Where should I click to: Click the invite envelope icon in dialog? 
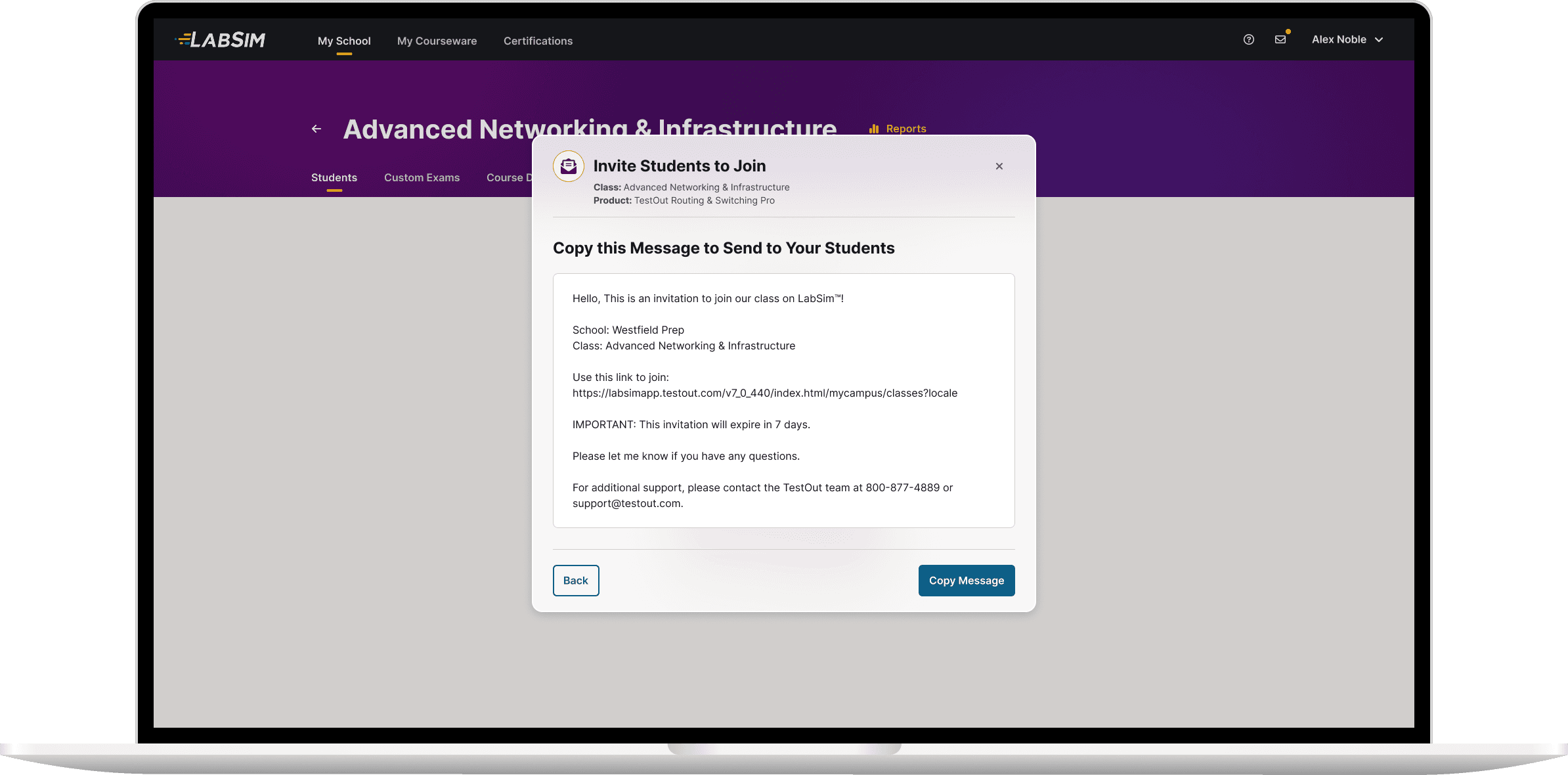569,166
